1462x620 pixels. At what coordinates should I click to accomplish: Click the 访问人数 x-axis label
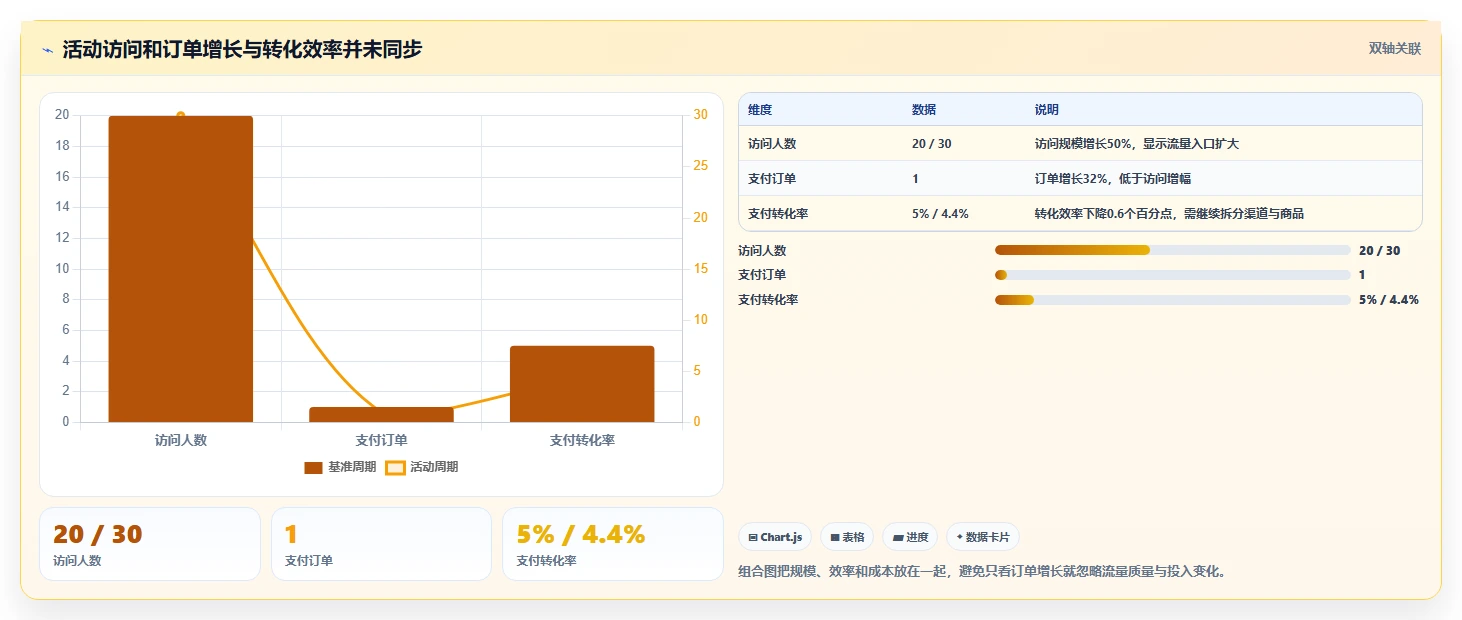click(x=181, y=440)
